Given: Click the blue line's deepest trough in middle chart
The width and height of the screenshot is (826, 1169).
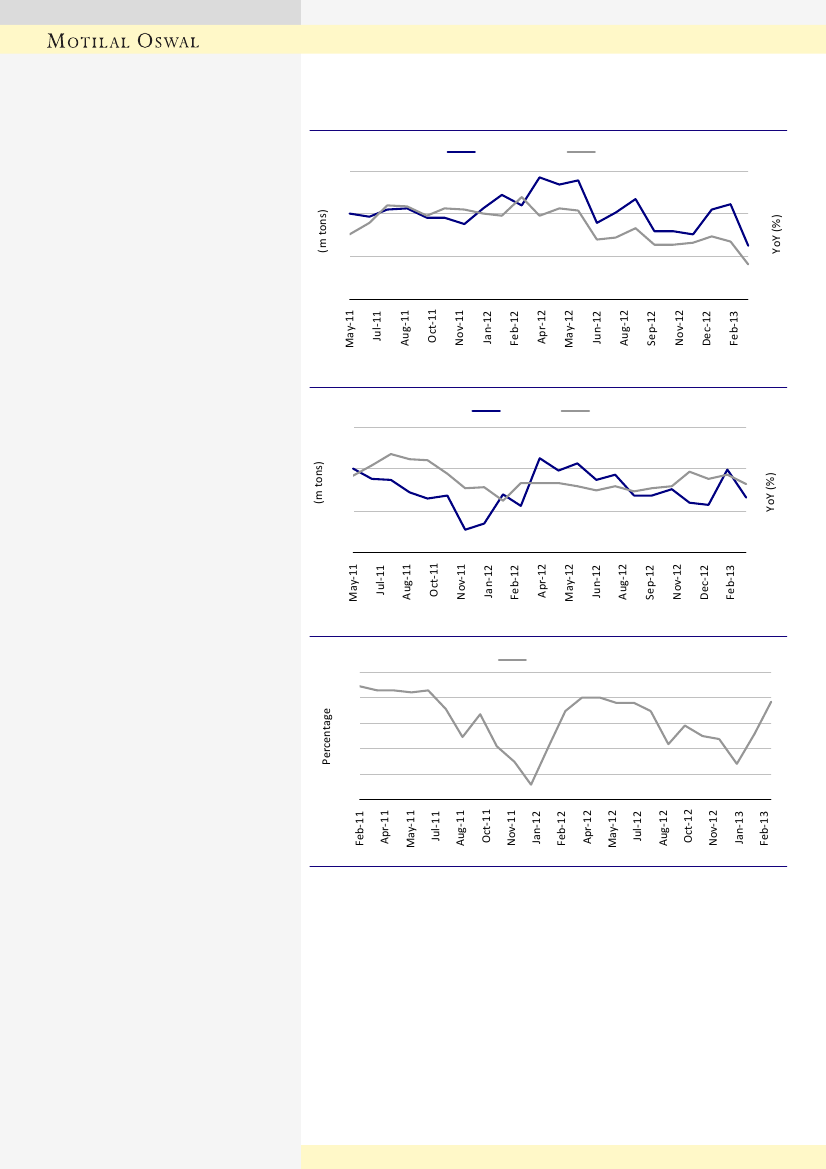Looking at the screenshot, I should coord(465,530).
